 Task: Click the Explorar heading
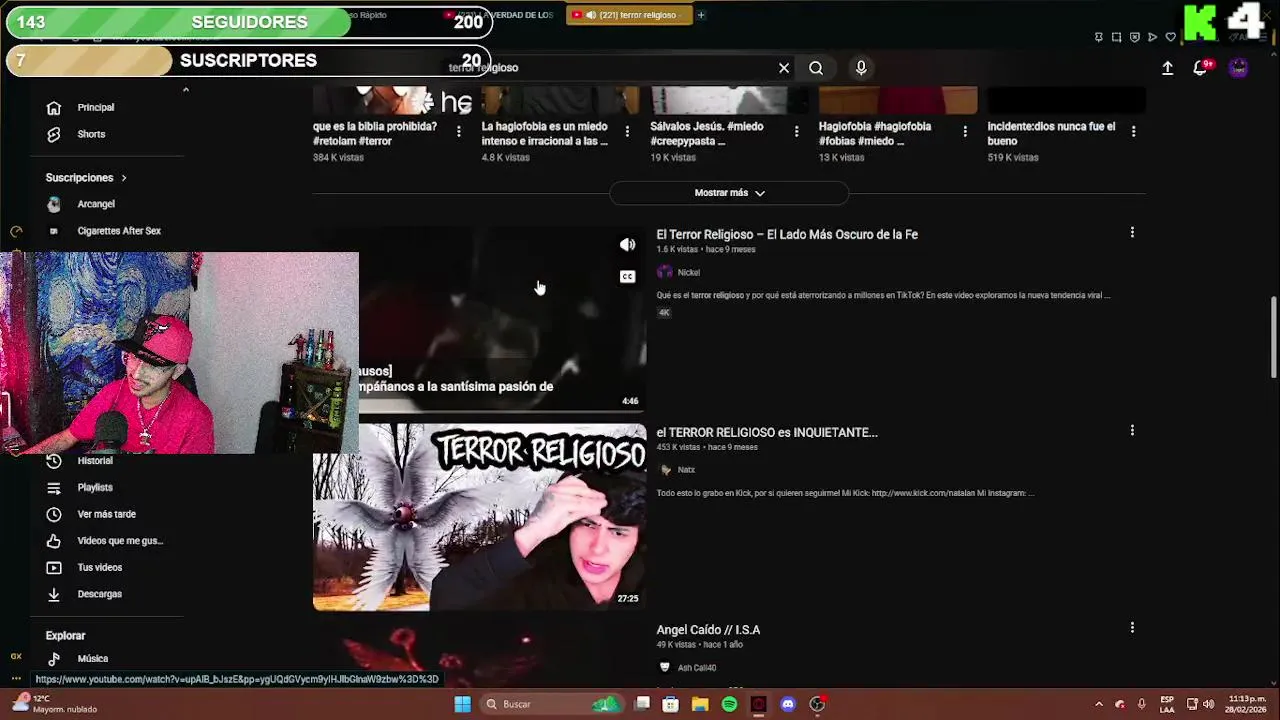click(x=65, y=636)
